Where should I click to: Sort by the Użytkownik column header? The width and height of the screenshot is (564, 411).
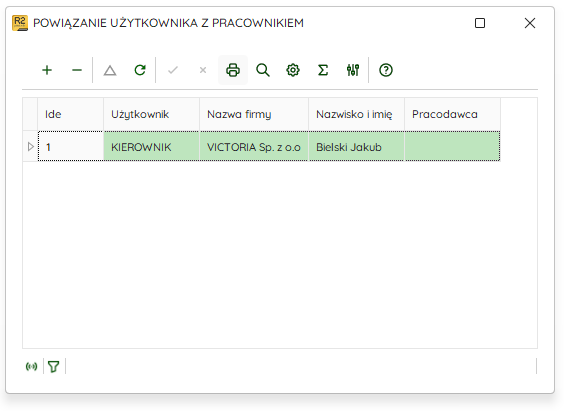pyautogui.click(x=151, y=114)
